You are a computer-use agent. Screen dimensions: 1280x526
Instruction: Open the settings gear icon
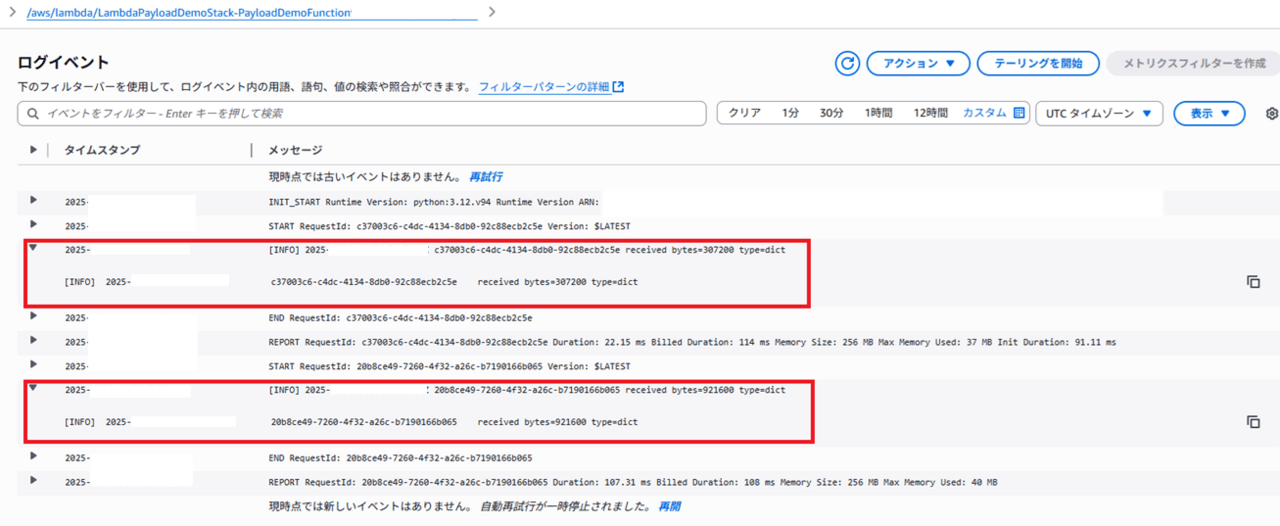pyautogui.click(x=1272, y=114)
